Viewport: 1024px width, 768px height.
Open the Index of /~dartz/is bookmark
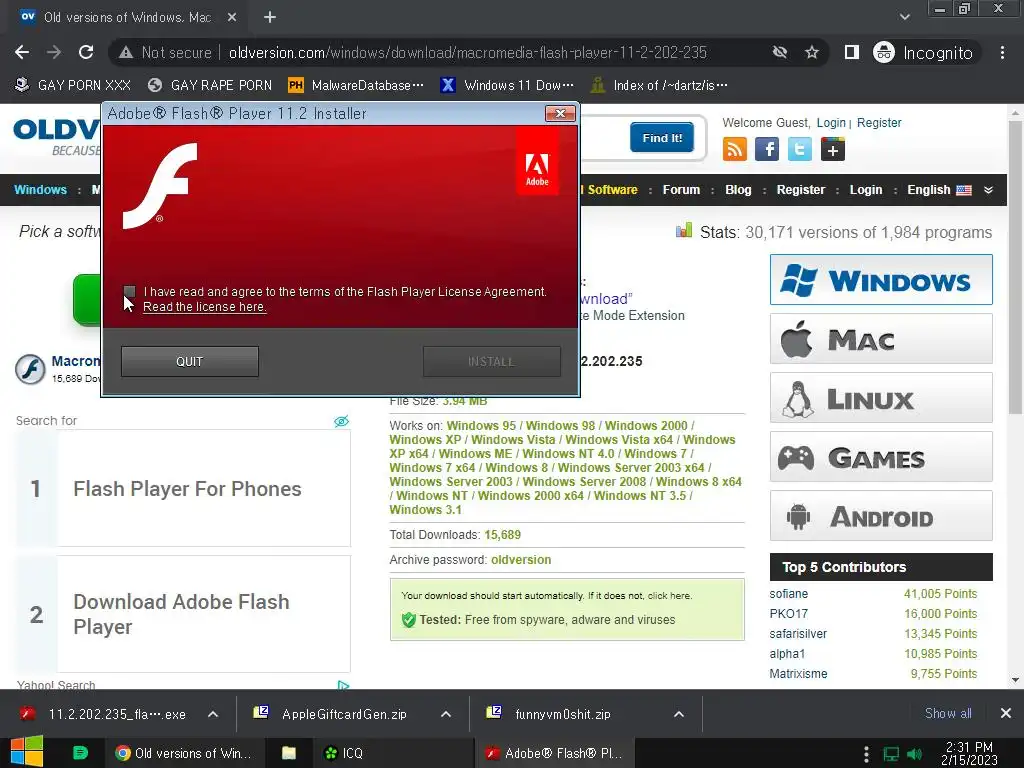tap(658, 86)
